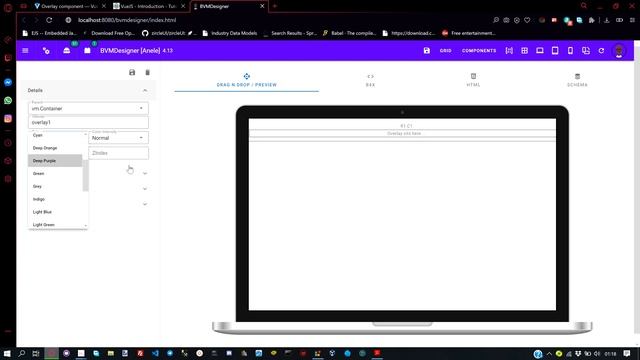This screenshot has width=640, height=360.
Task: Open the vm Container parent dropdown
Action: coord(88,108)
